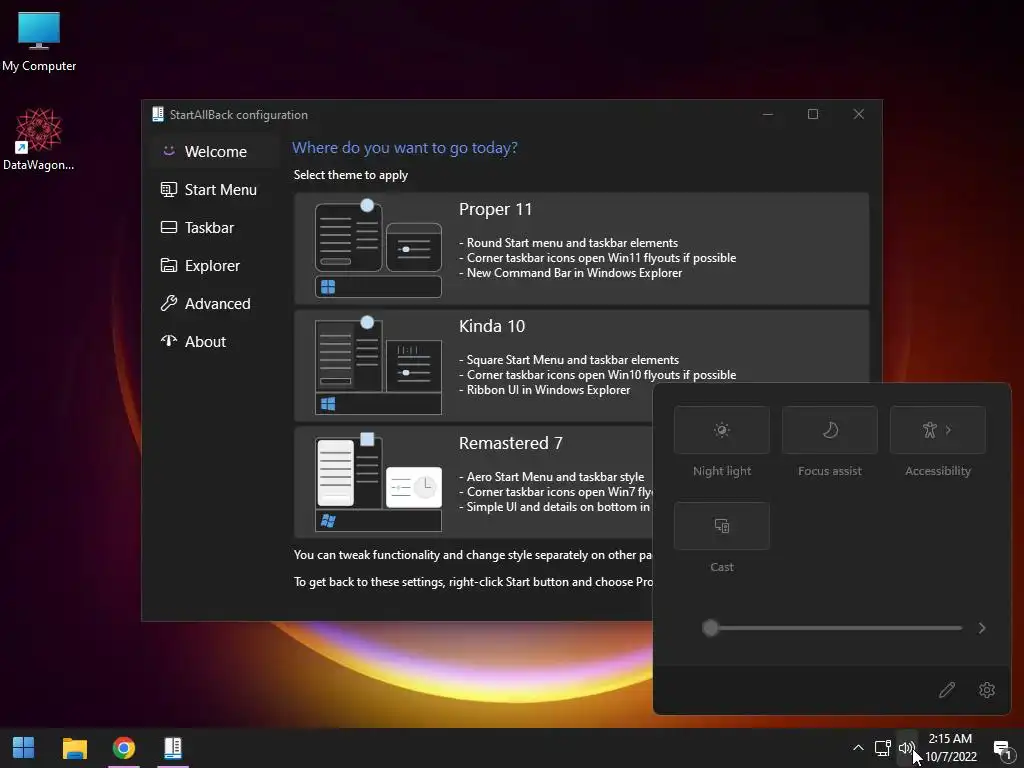The image size is (1024, 768).
Task: Expand the Accessibility options chevron
Action: 949,430
